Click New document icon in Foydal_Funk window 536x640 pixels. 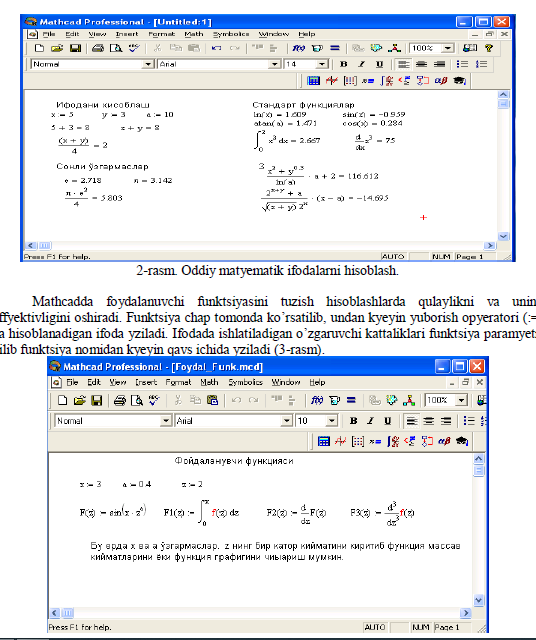click(62, 400)
